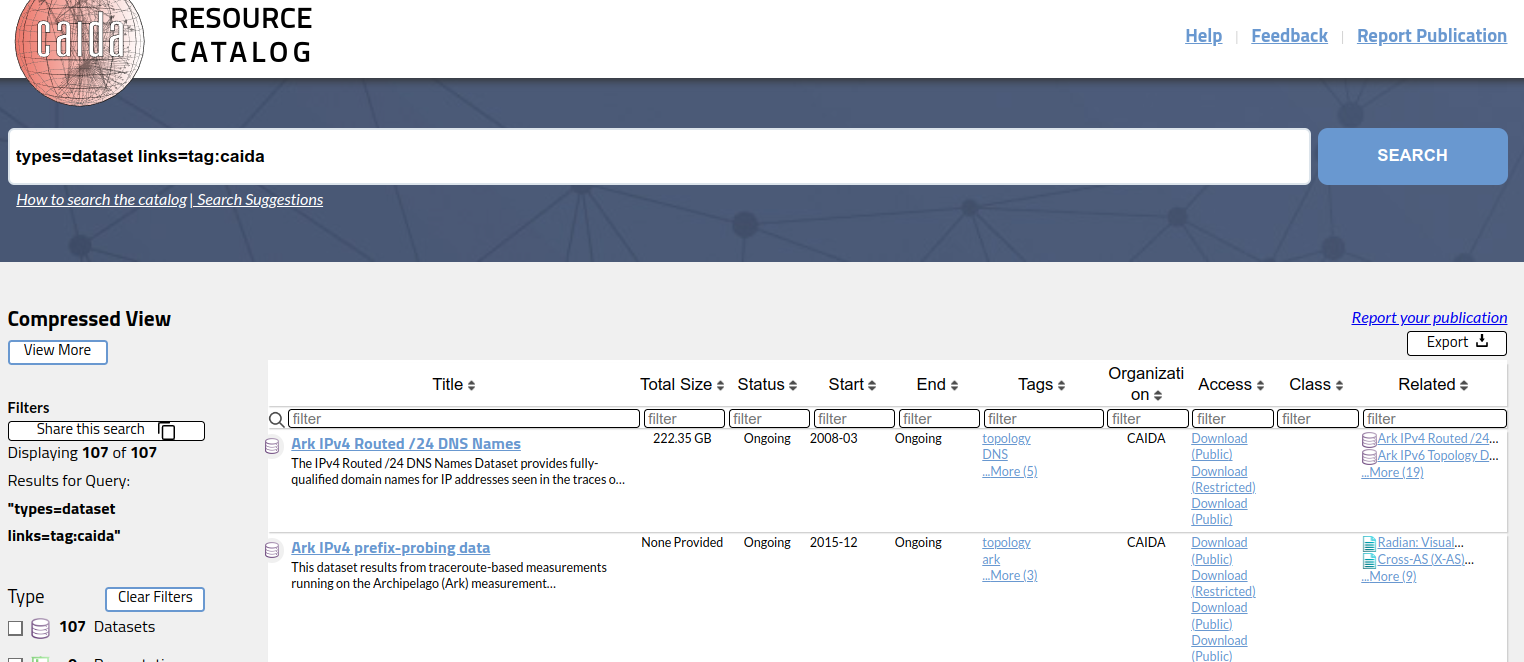This screenshot has width=1524, height=662.
Task: Select the 2015-12 start date cell
Action: click(x=834, y=543)
